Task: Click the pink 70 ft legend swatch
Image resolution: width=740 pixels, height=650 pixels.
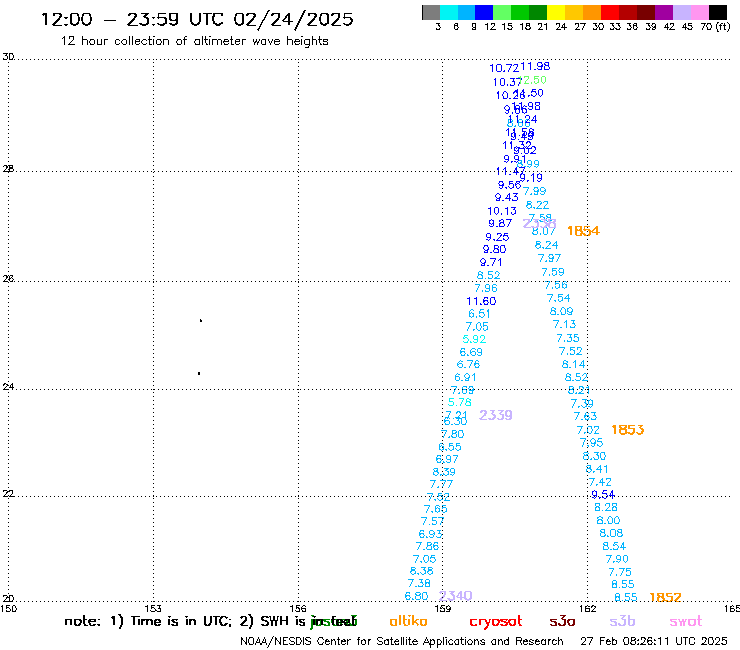Action: (x=699, y=13)
